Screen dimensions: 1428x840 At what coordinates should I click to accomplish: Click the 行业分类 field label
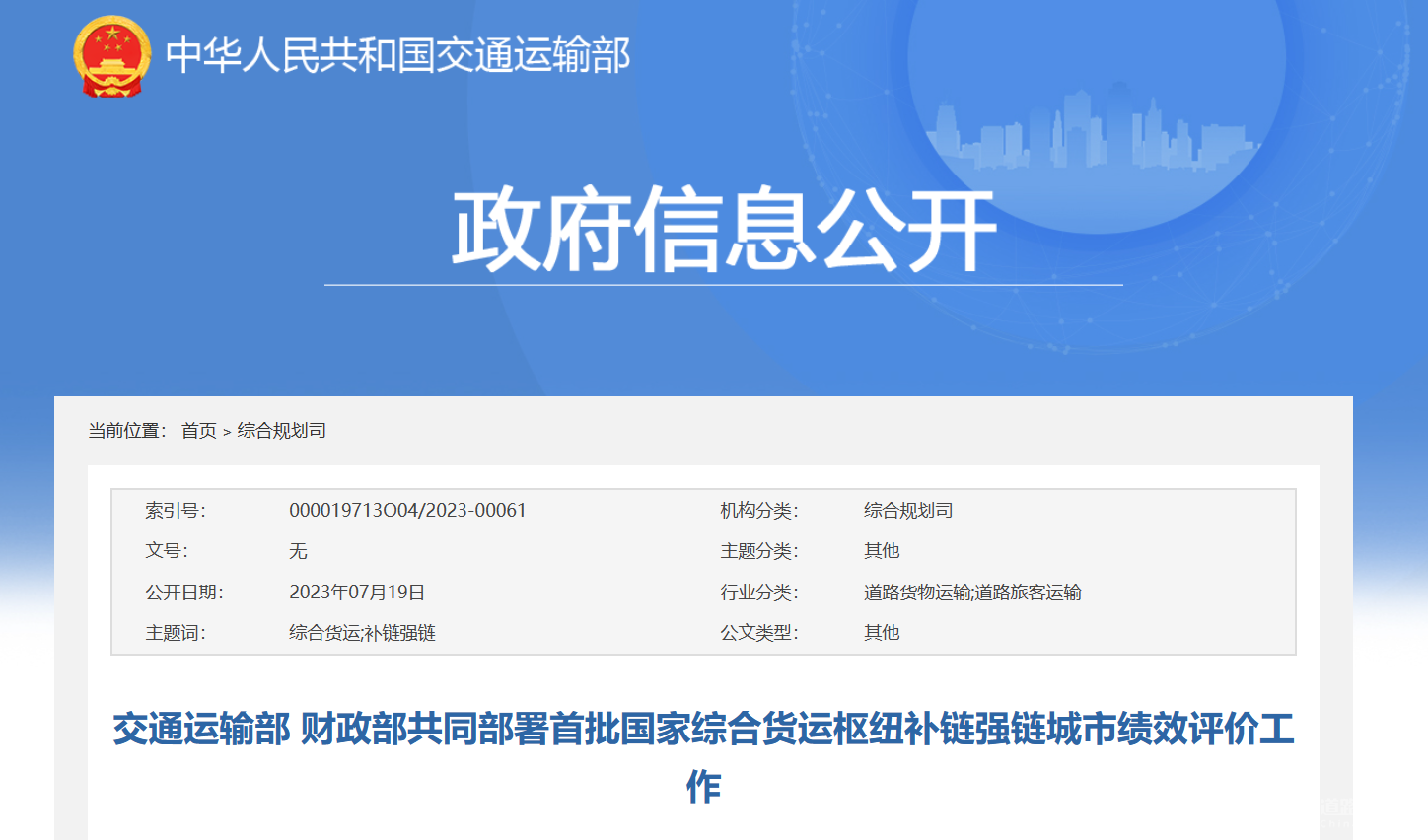coord(759,593)
